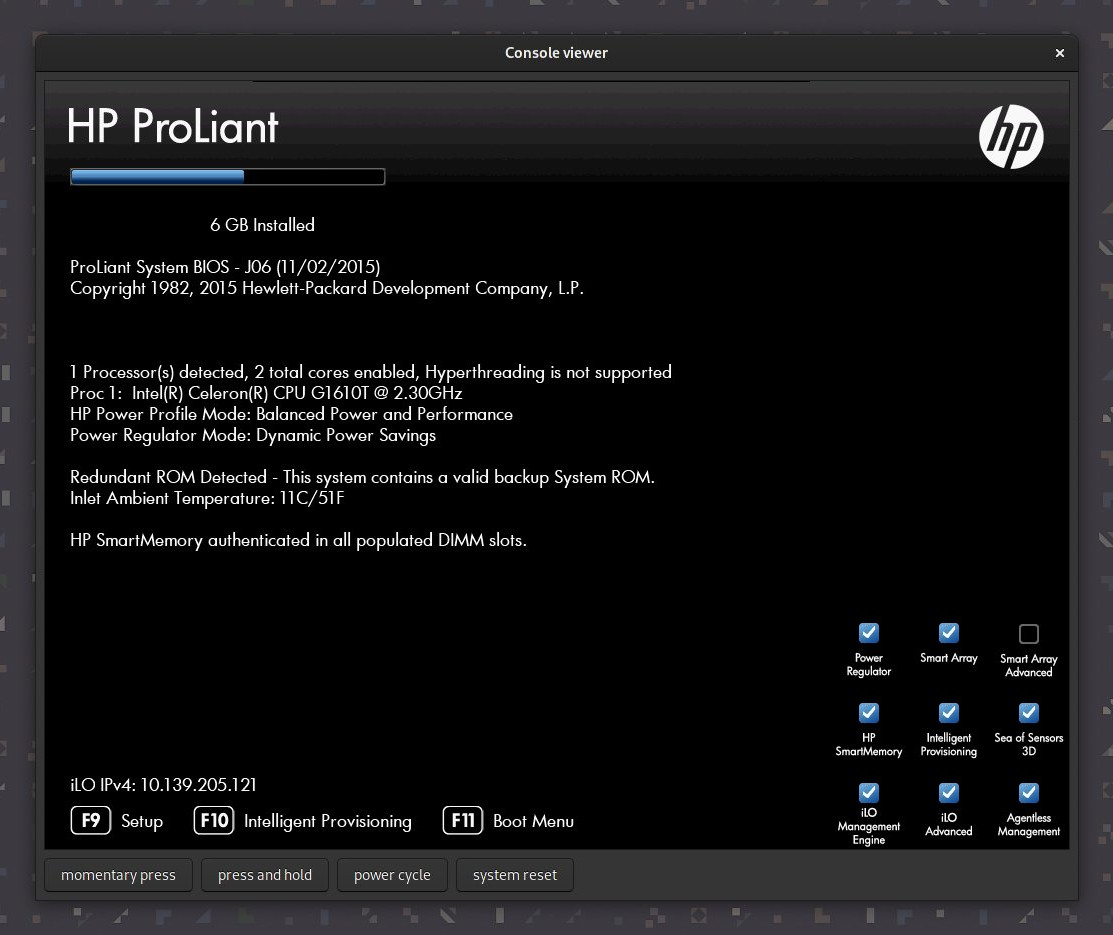Viewport: 1113px width, 935px height.
Task: Click the iLO Advanced checkbox
Action: coord(949,792)
